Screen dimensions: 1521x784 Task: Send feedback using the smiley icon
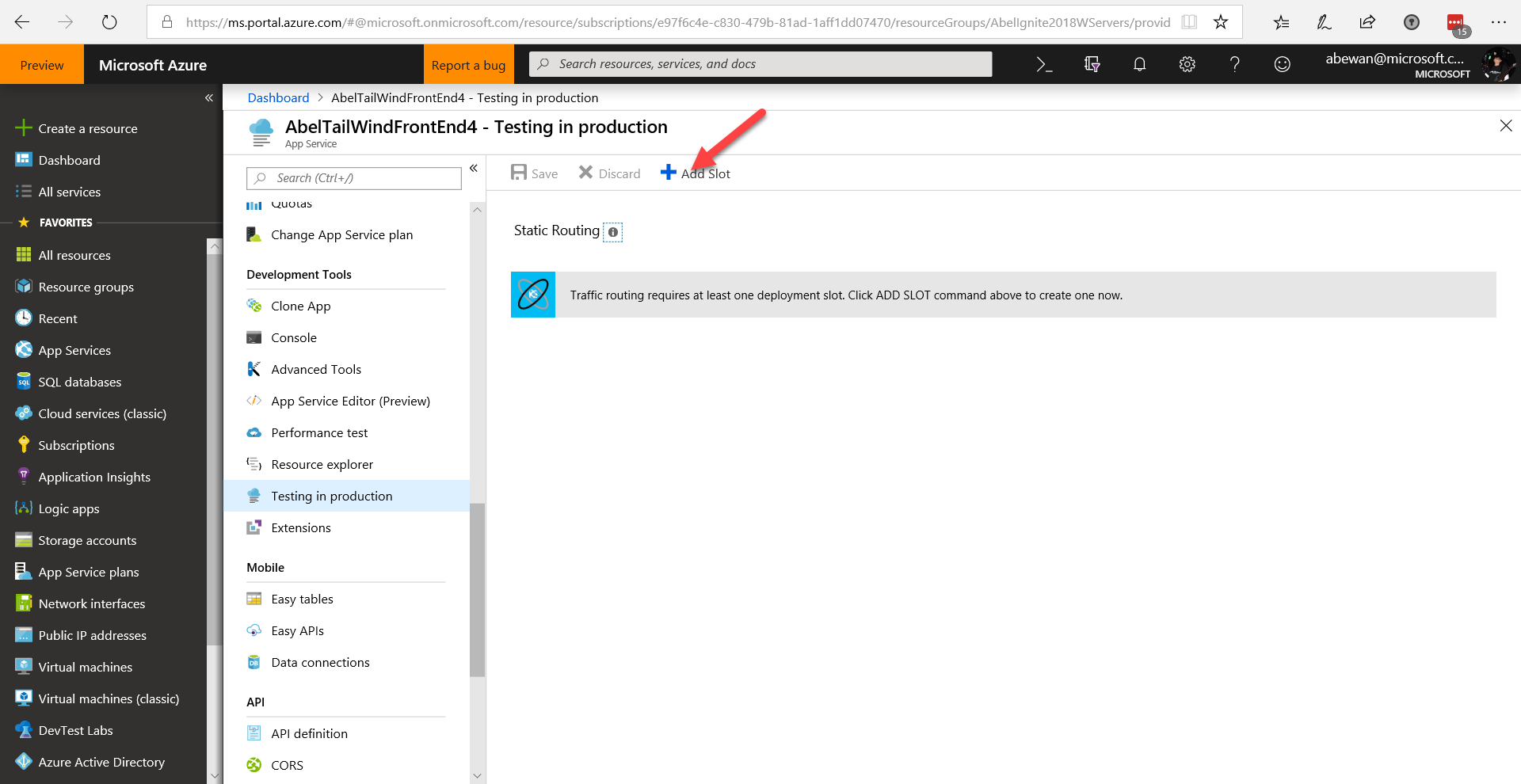[1282, 64]
